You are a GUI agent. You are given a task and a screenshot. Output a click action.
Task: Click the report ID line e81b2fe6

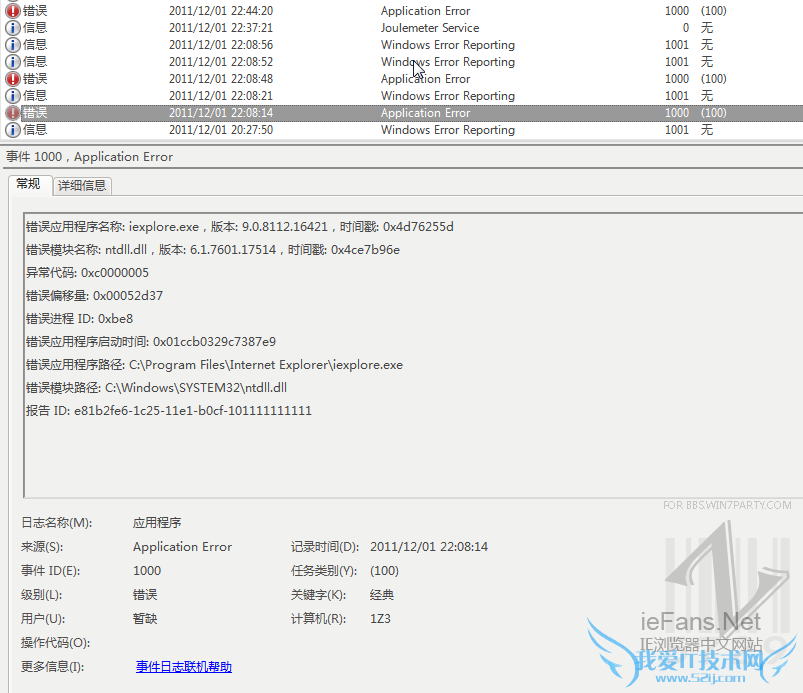point(169,411)
